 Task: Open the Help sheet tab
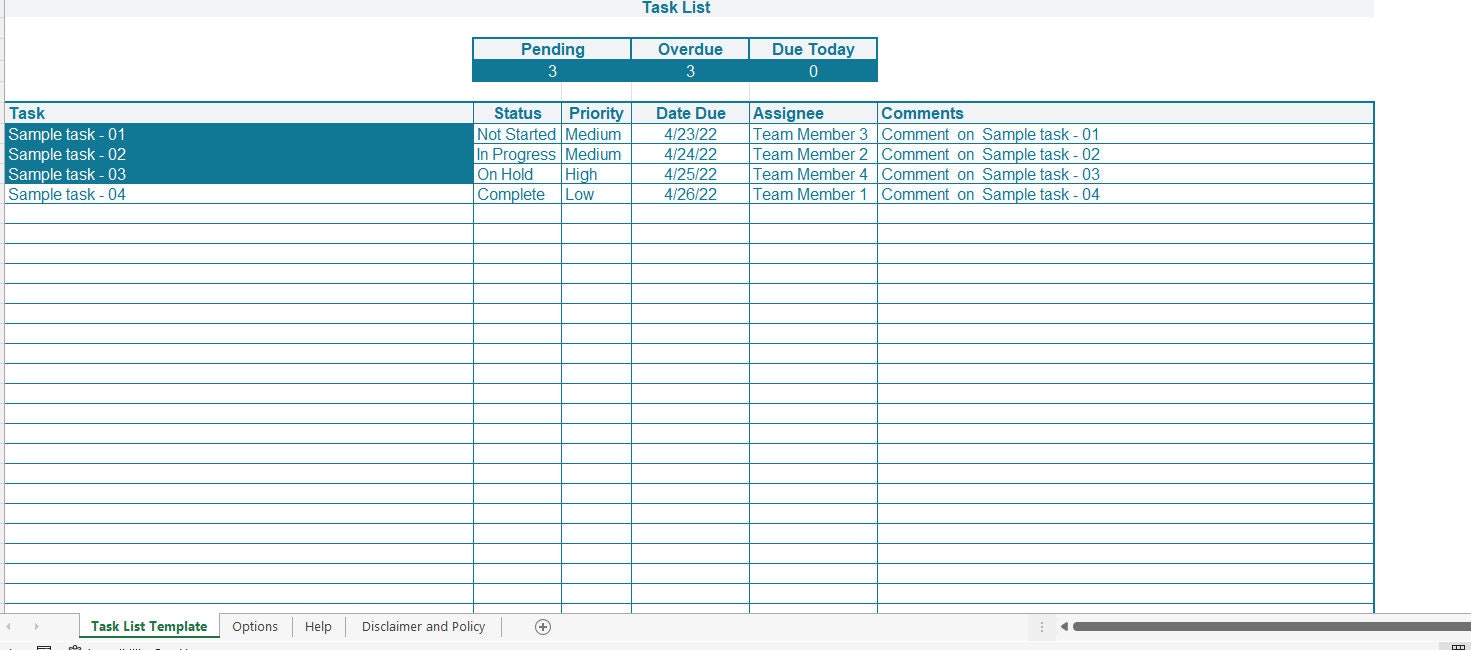click(318, 626)
